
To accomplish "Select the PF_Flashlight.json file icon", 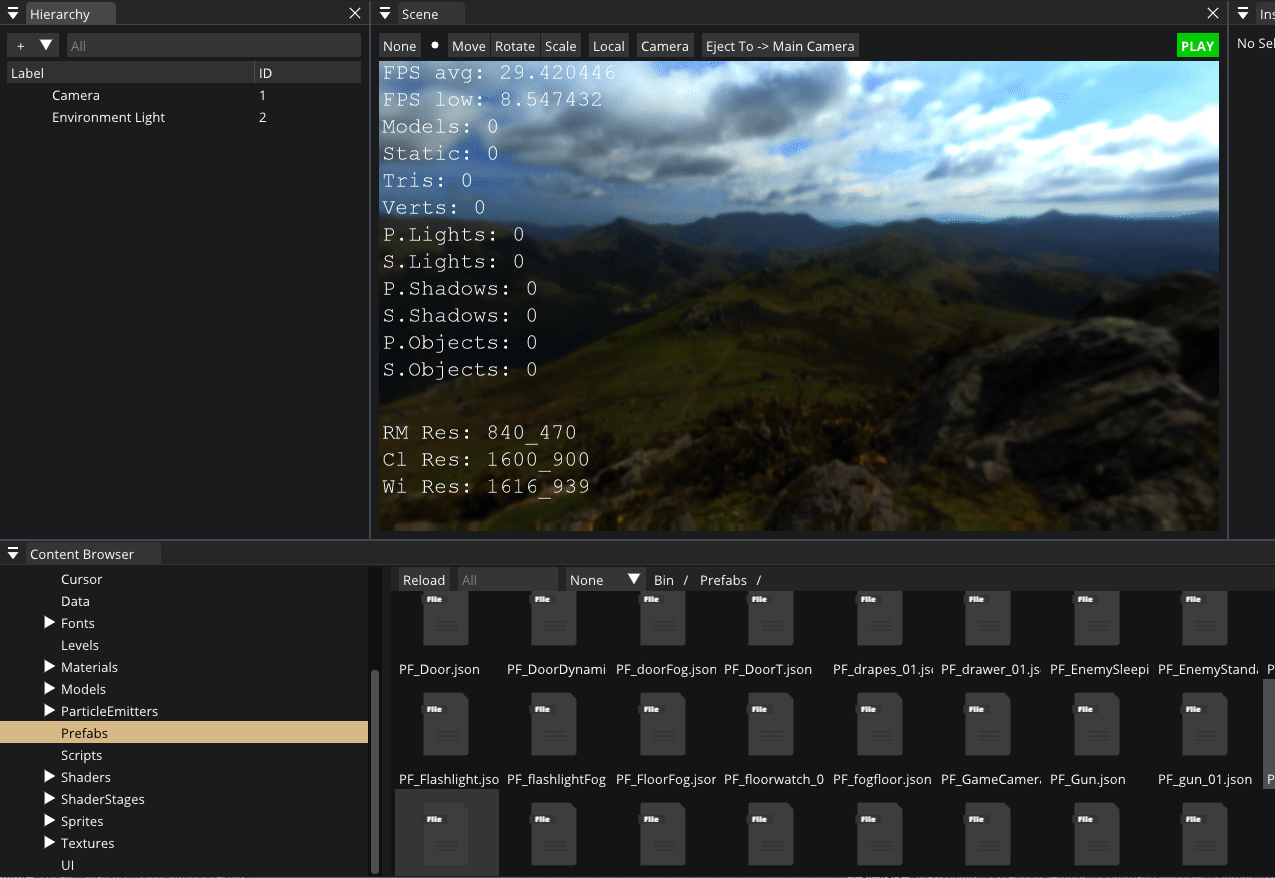I will [x=445, y=724].
